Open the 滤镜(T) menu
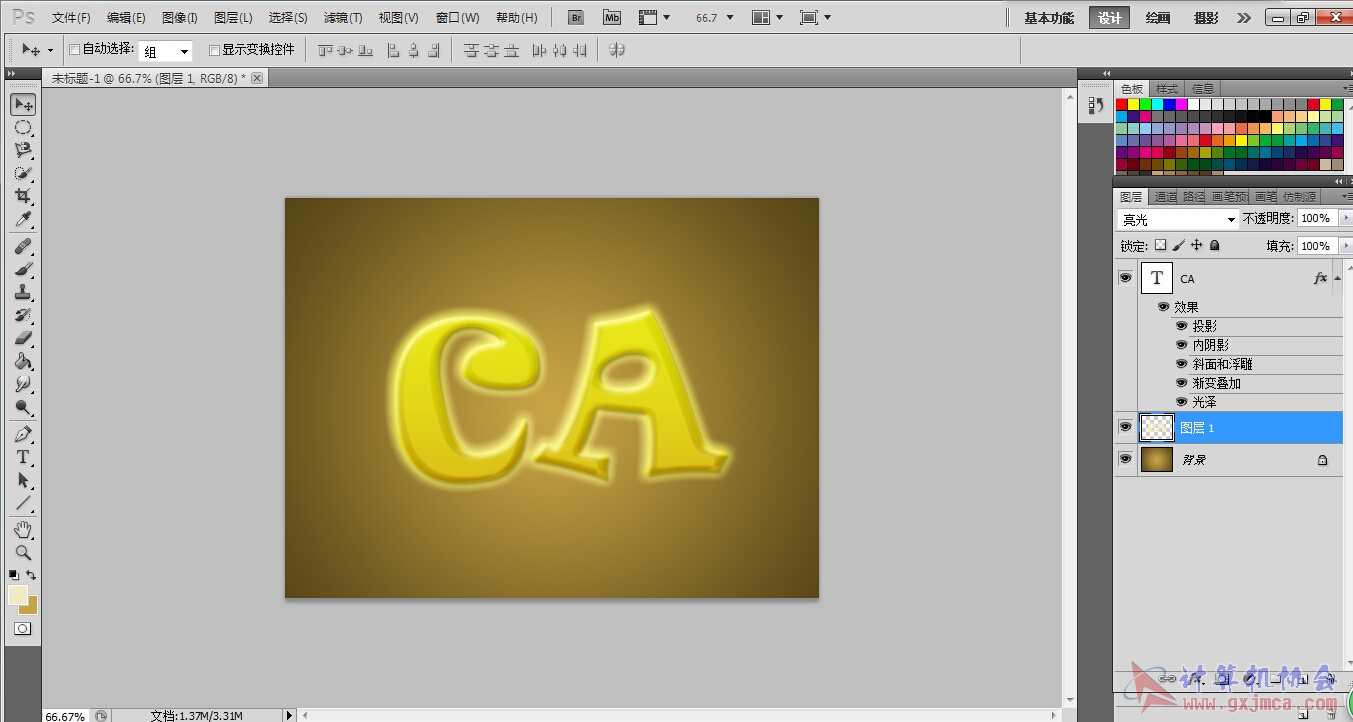The image size is (1353, 722). 343,18
